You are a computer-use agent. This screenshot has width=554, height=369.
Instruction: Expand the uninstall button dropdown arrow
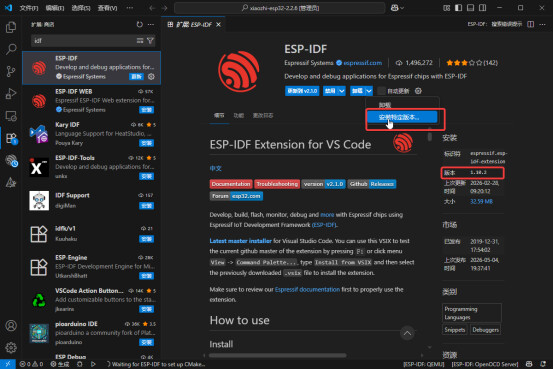pos(369,91)
